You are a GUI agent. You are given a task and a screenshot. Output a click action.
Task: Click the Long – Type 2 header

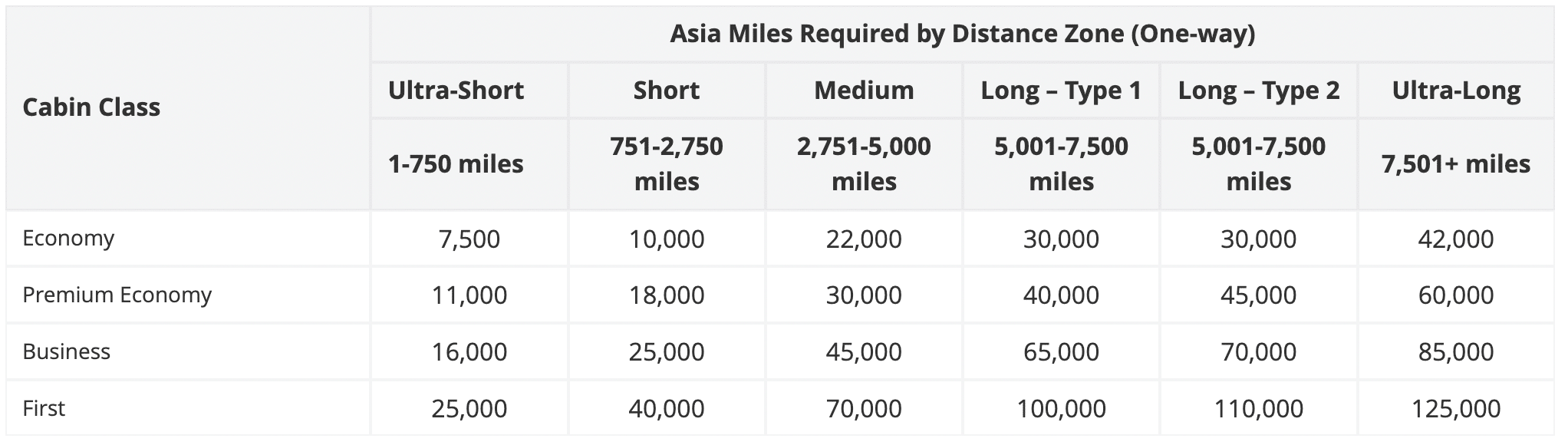click(1258, 91)
